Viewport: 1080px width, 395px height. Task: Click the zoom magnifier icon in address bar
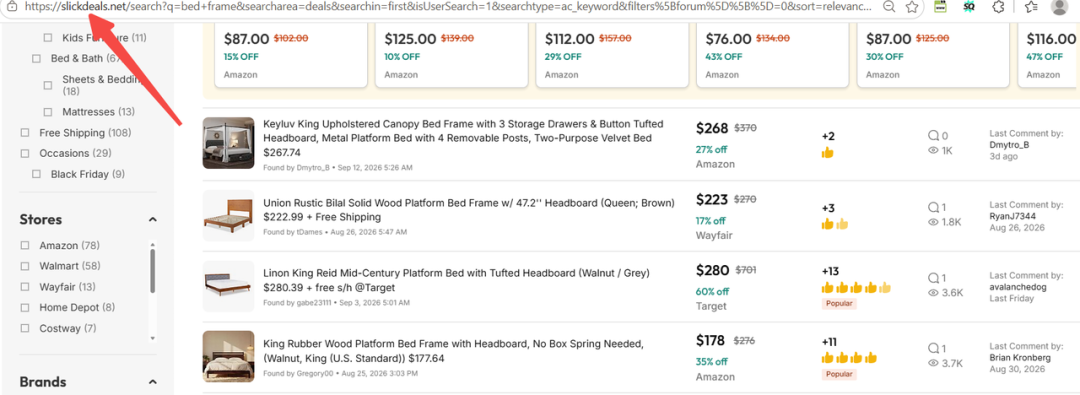click(x=889, y=7)
